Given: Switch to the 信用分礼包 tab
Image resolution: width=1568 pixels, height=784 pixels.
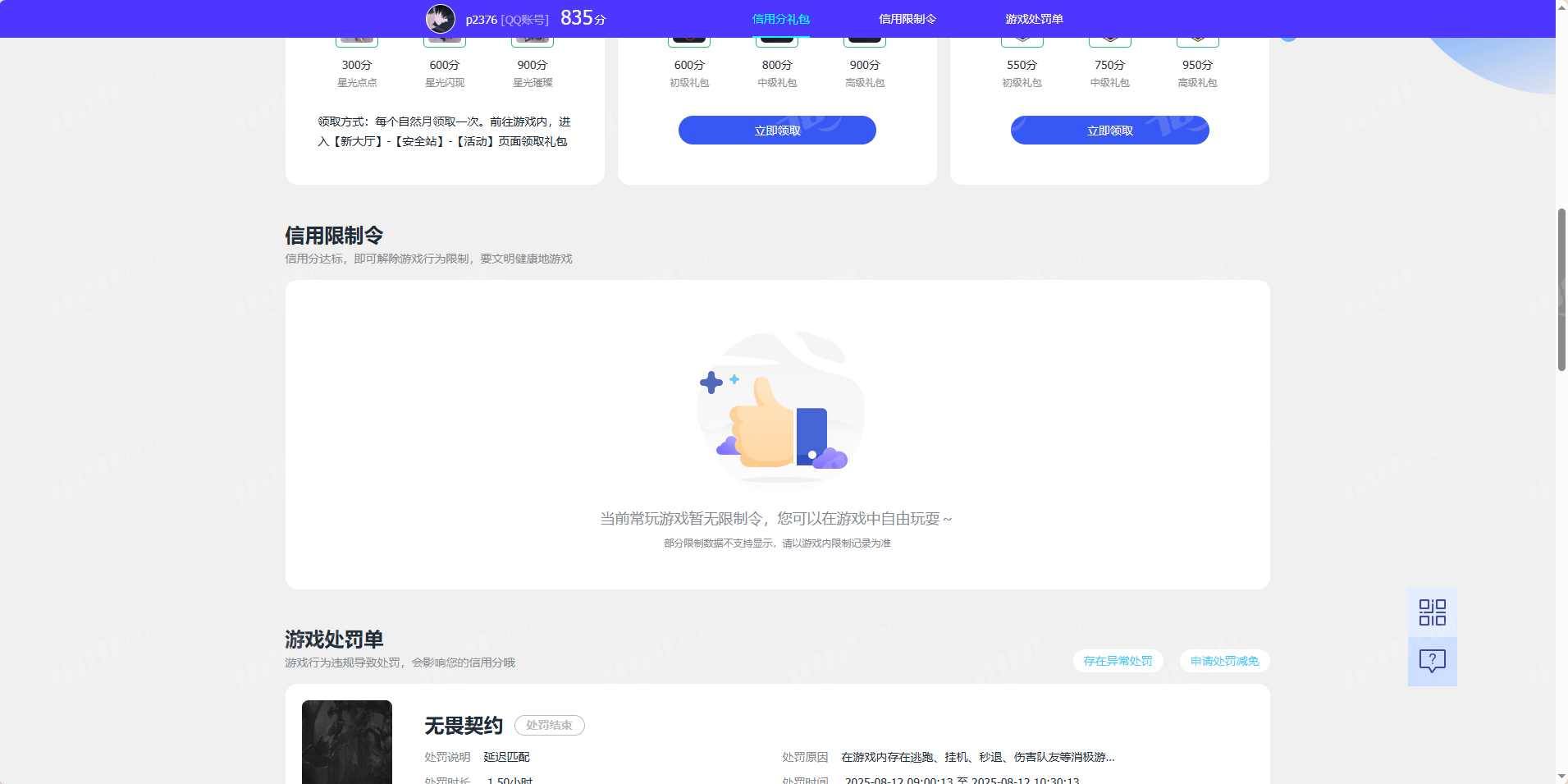Looking at the screenshot, I should [x=780, y=19].
